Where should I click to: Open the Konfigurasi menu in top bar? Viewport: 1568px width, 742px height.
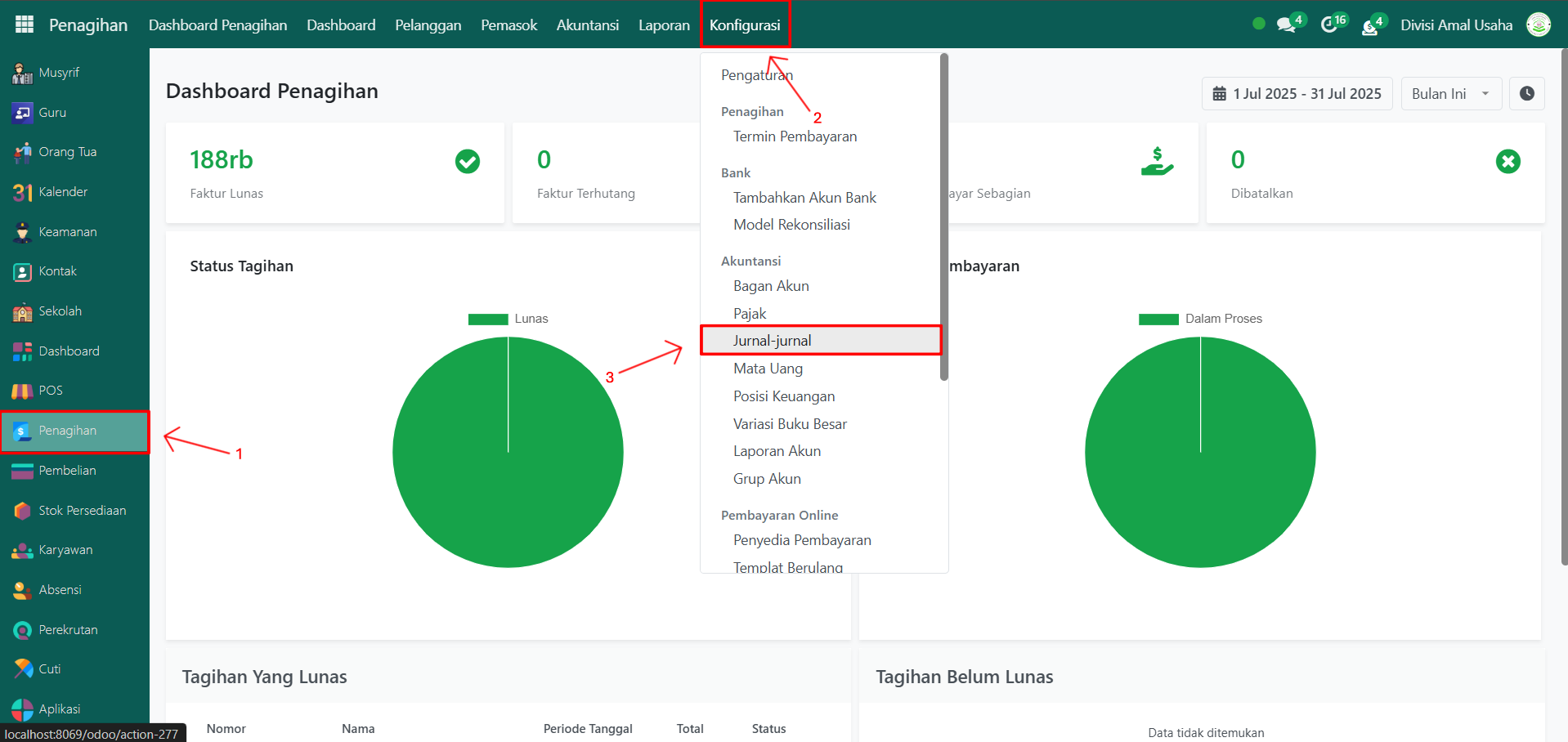745,25
